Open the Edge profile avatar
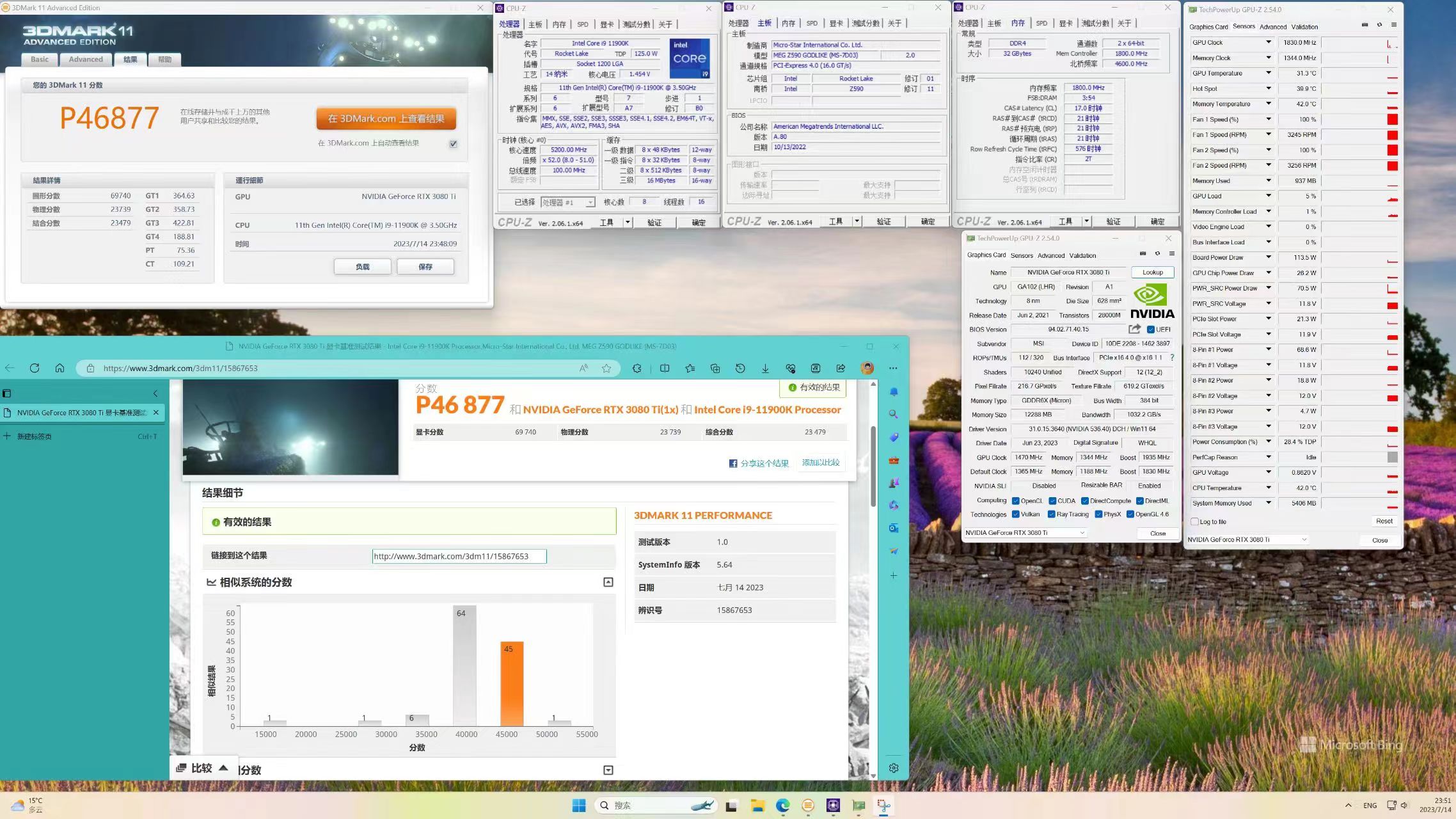The width and height of the screenshot is (1456, 819). (x=867, y=368)
